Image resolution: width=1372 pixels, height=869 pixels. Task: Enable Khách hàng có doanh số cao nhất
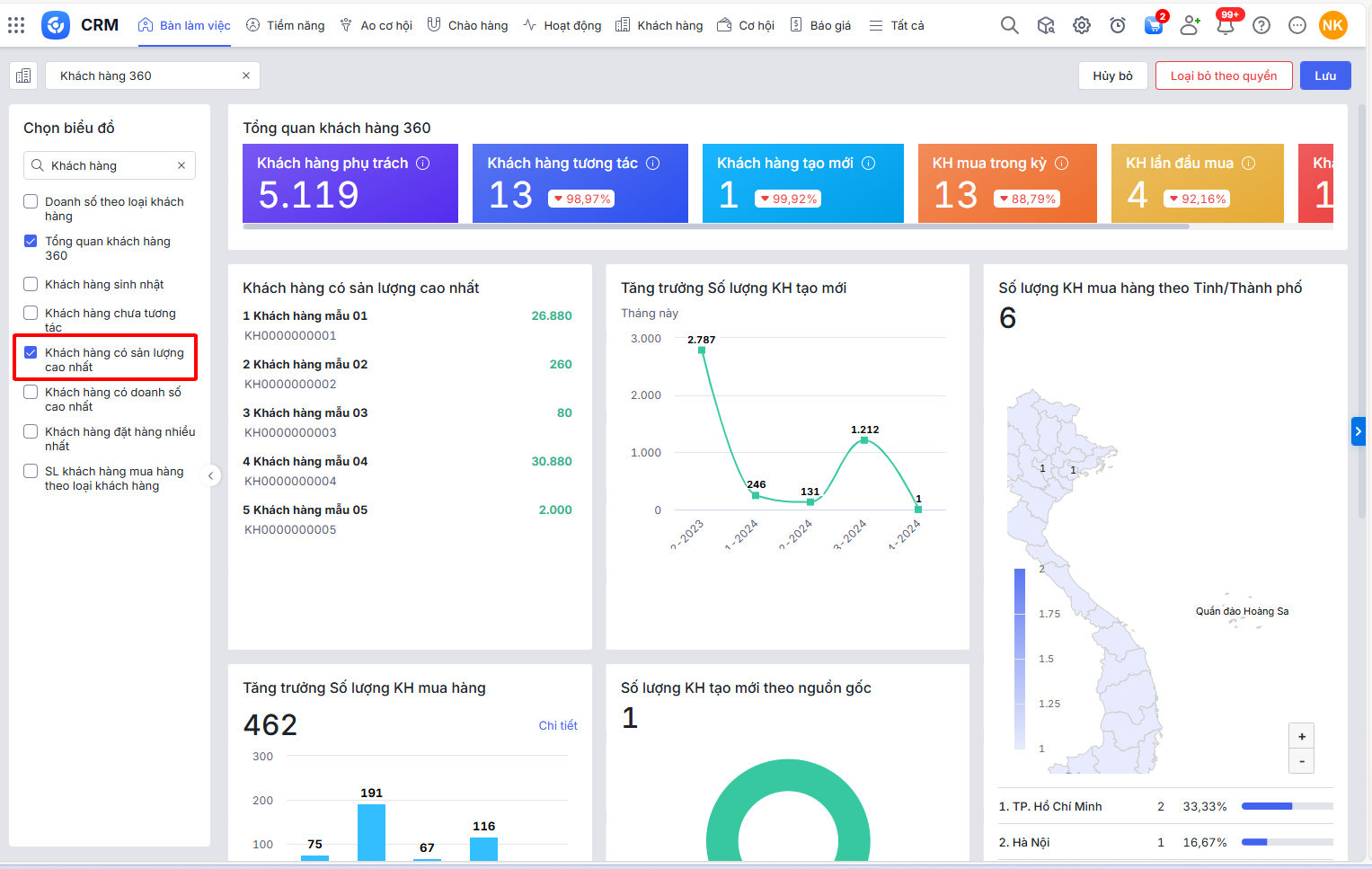31,393
